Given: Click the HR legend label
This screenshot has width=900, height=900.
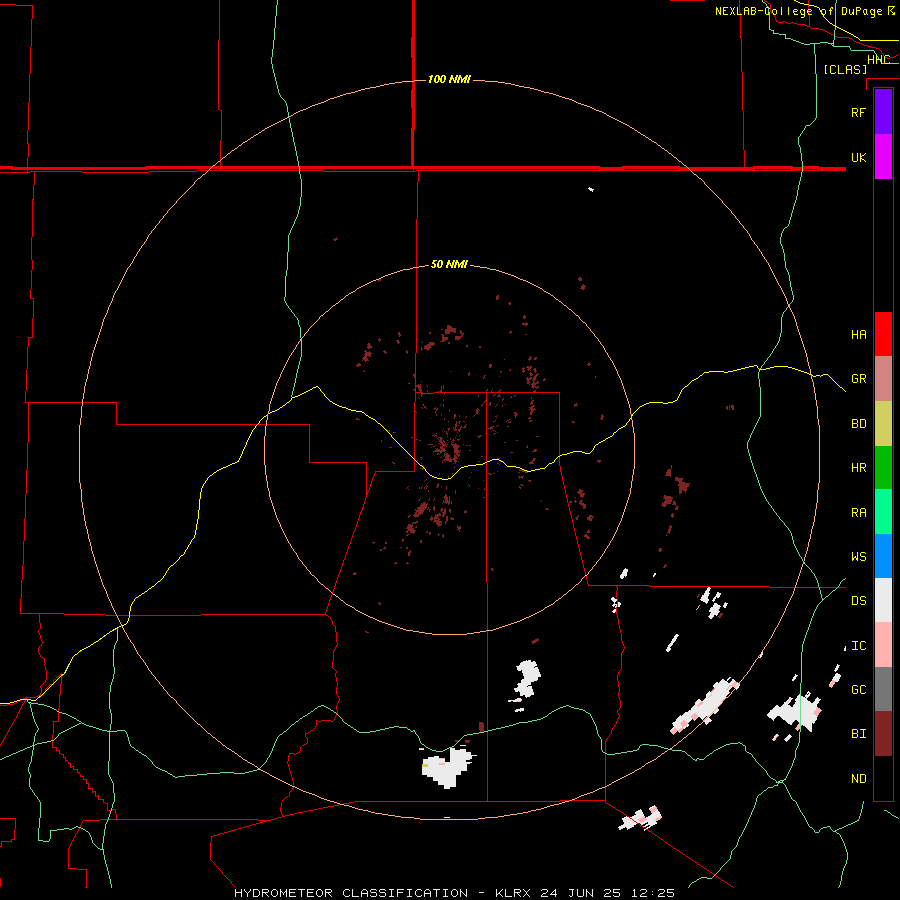Looking at the screenshot, I should pos(858,468).
